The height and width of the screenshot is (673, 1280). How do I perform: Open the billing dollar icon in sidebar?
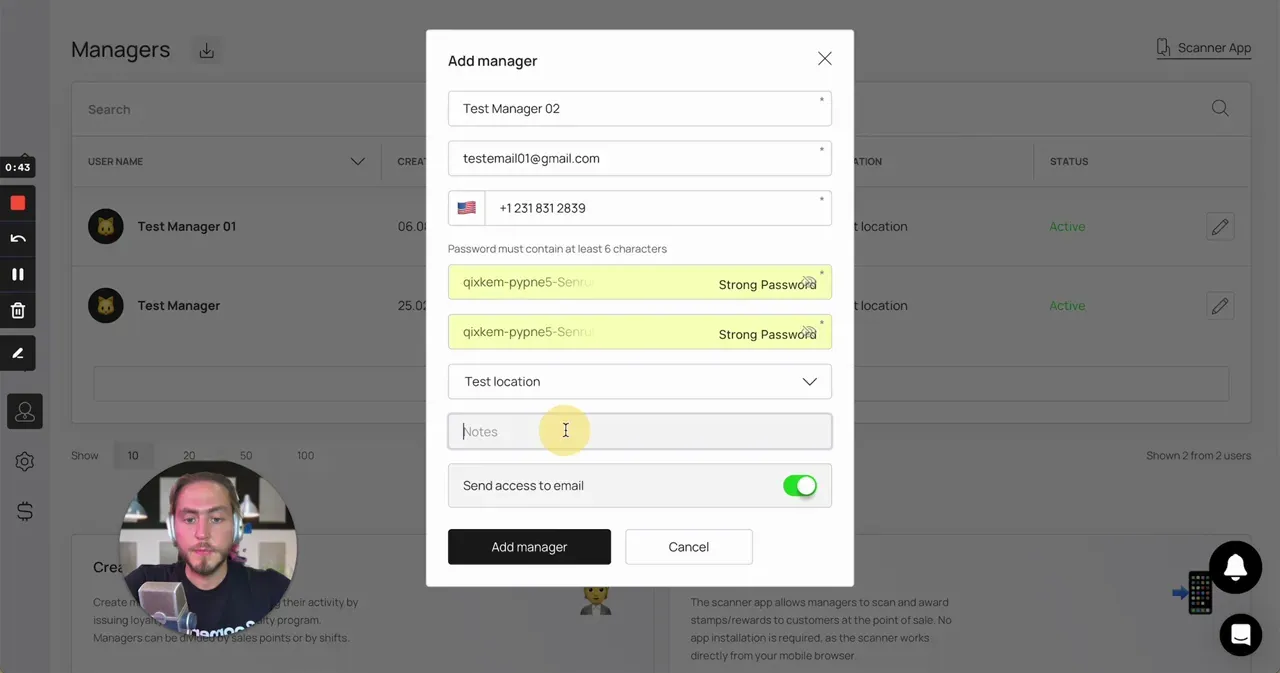point(25,511)
